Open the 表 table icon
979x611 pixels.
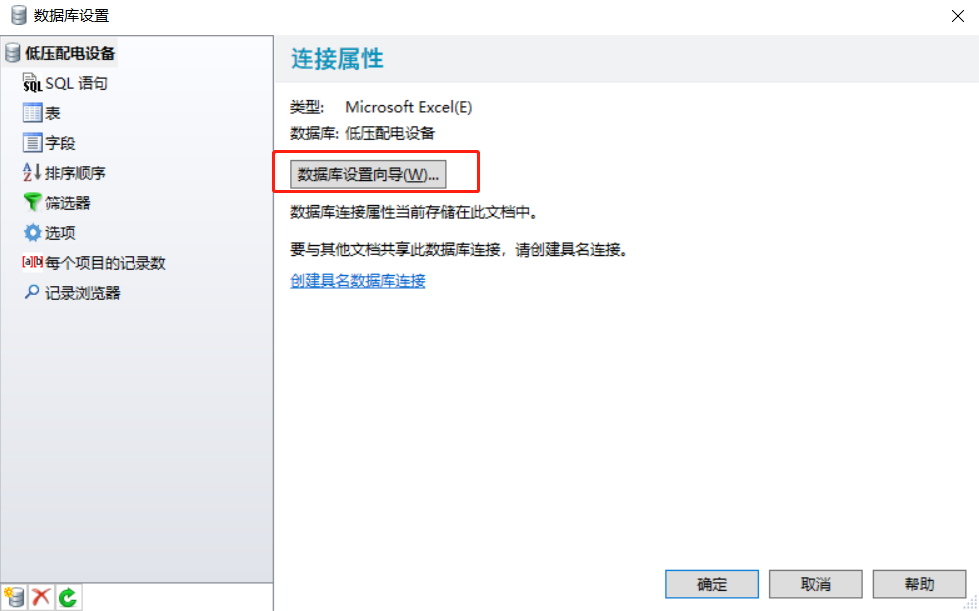32,113
